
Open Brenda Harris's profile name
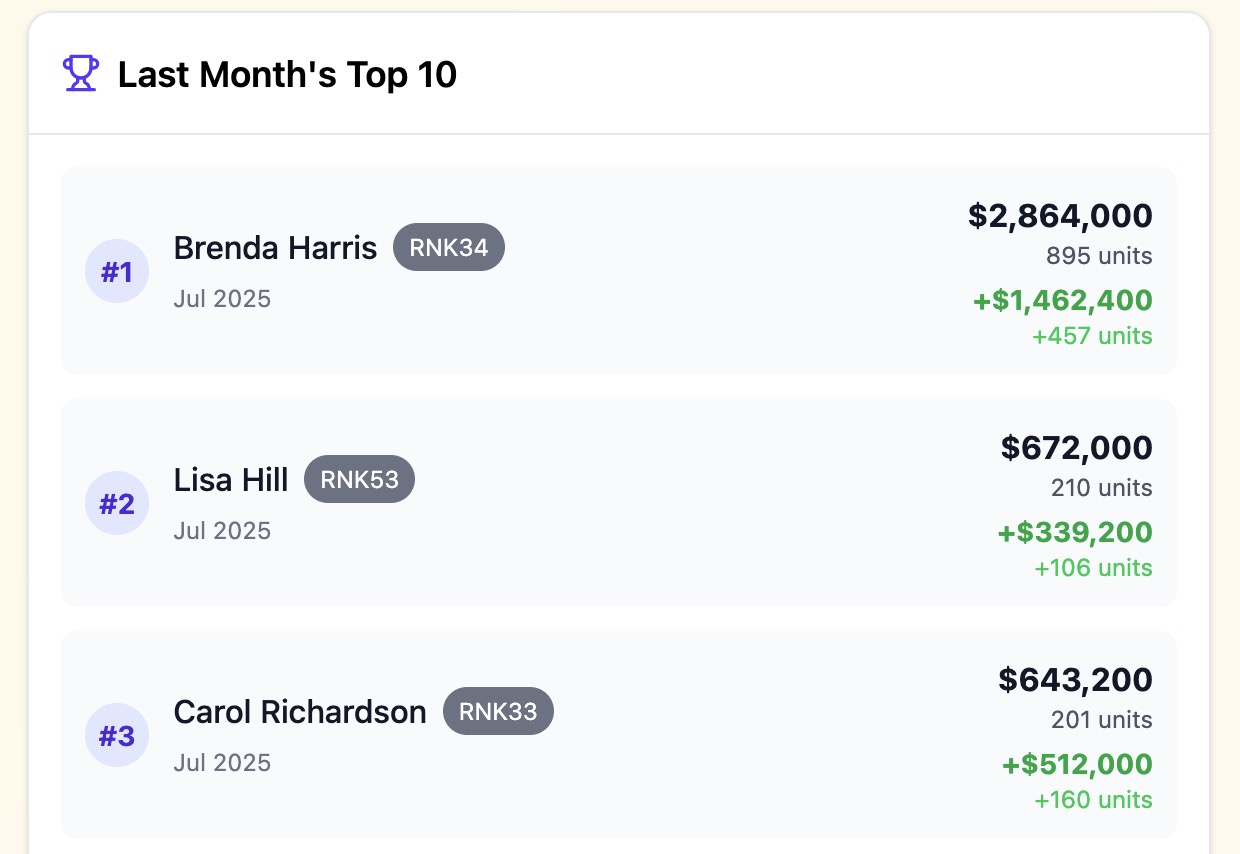pos(275,248)
